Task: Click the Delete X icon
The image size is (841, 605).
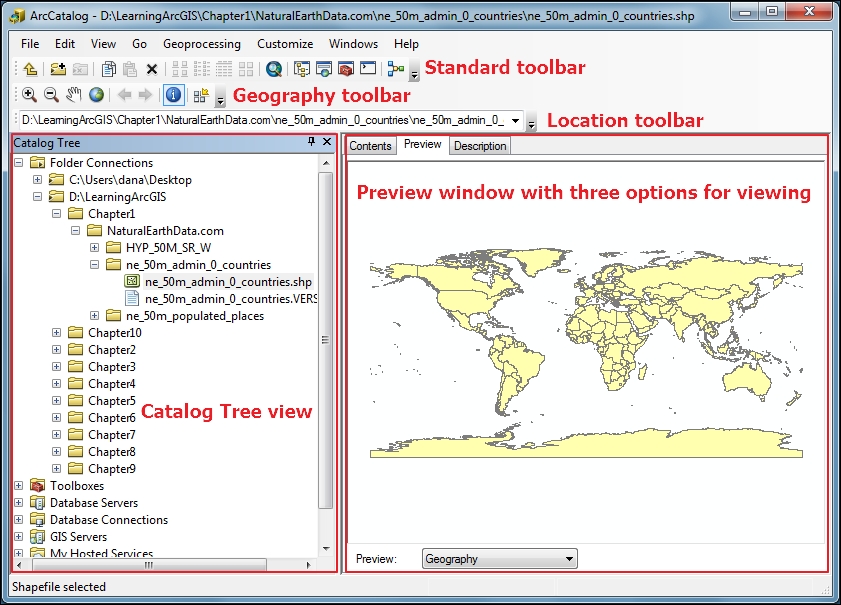Action: click(152, 69)
